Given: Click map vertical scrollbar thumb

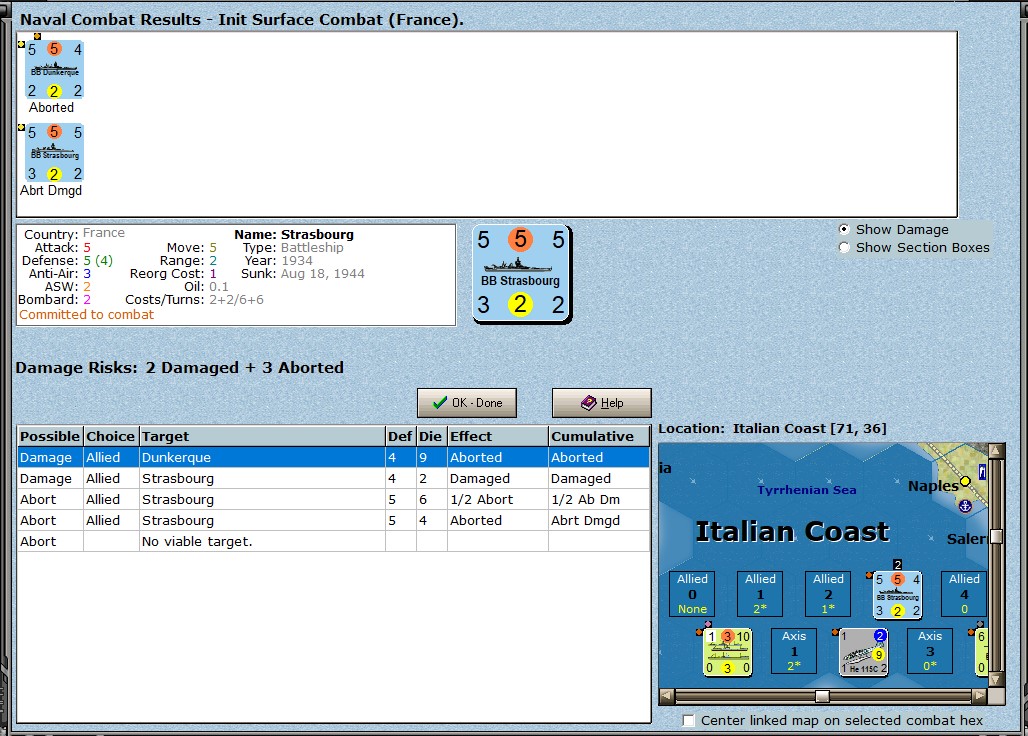Looking at the screenshot, I should click(997, 537).
